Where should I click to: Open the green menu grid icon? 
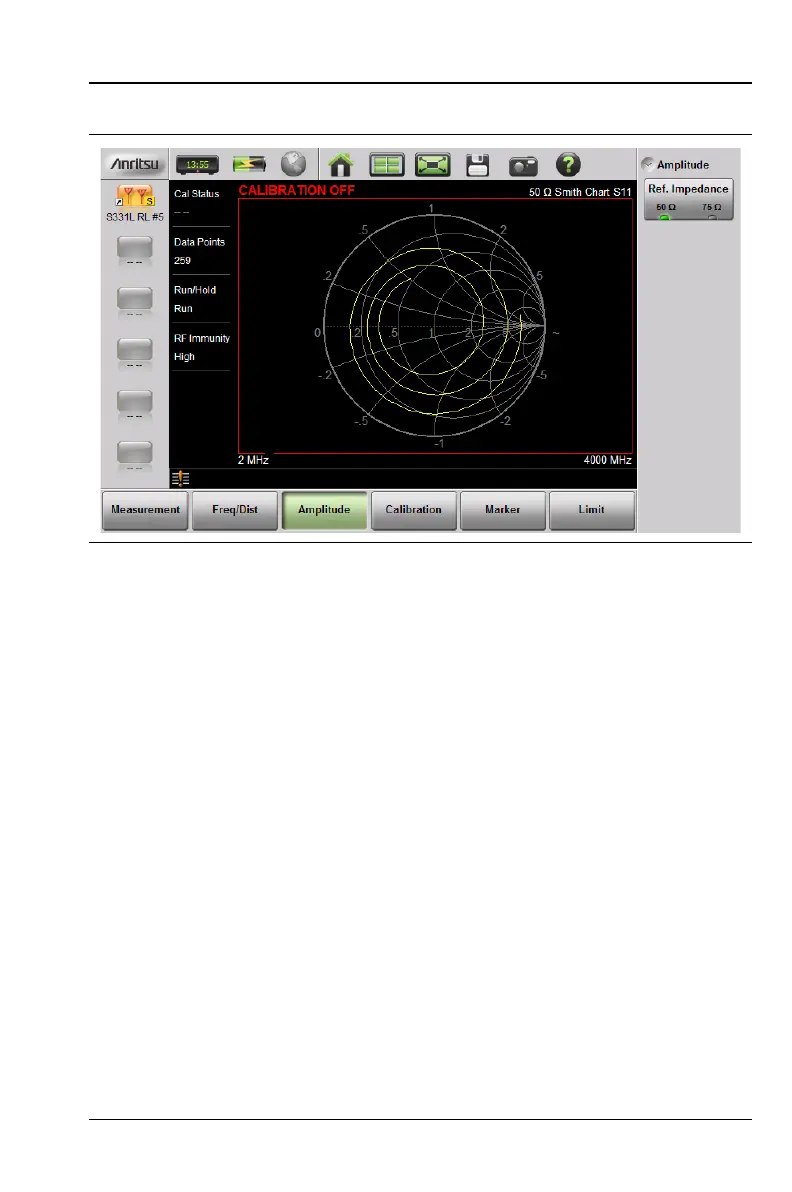coord(387,165)
